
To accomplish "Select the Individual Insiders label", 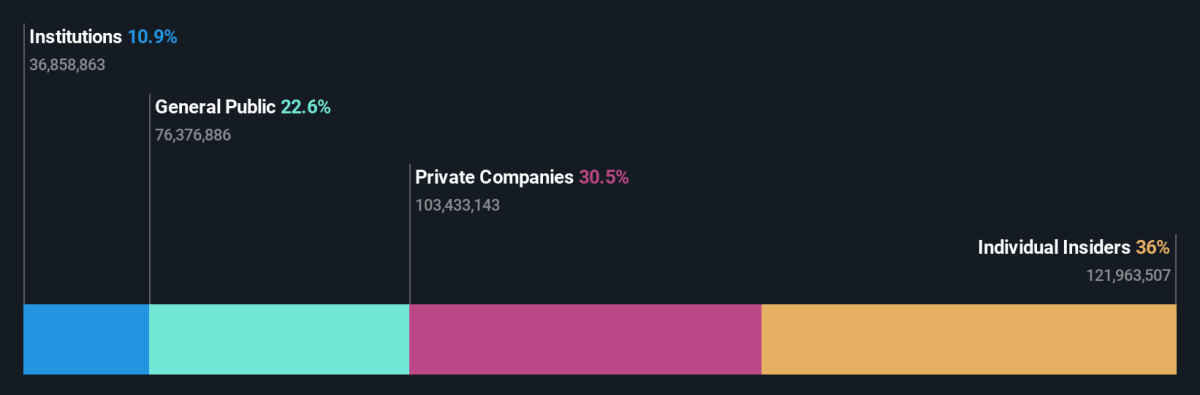I will pos(1054,247).
